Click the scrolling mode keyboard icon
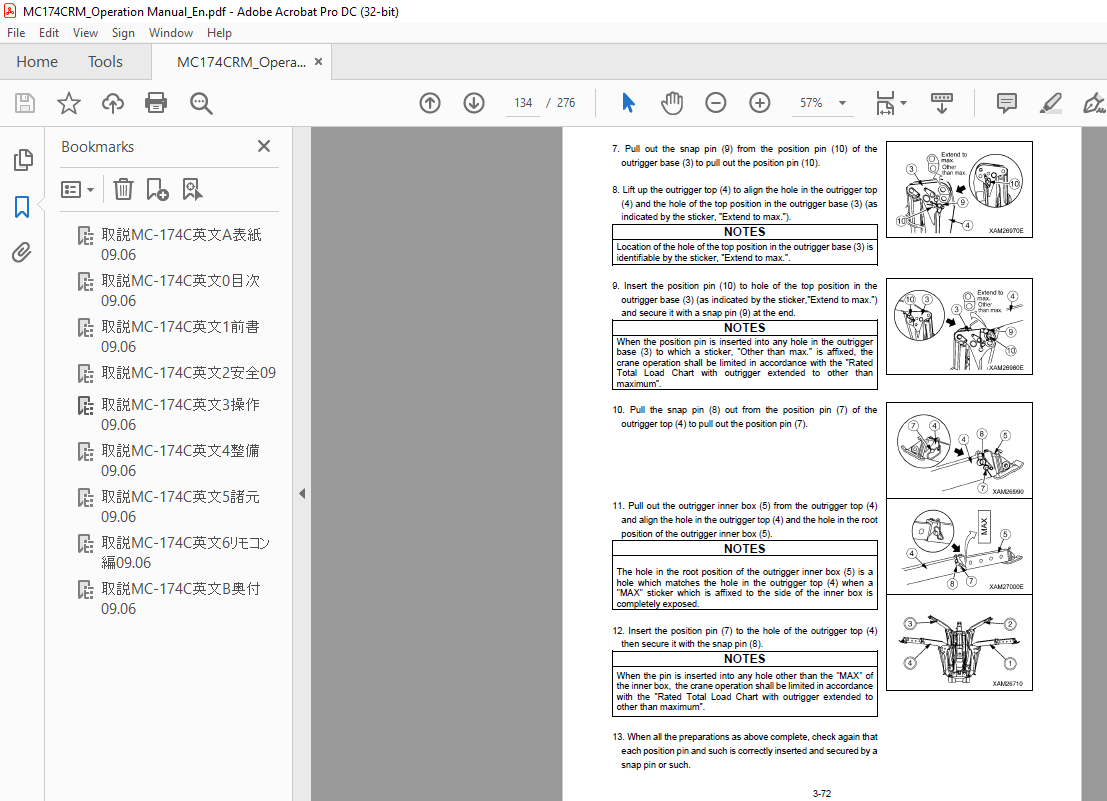The image size is (1107, 801). (942, 103)
